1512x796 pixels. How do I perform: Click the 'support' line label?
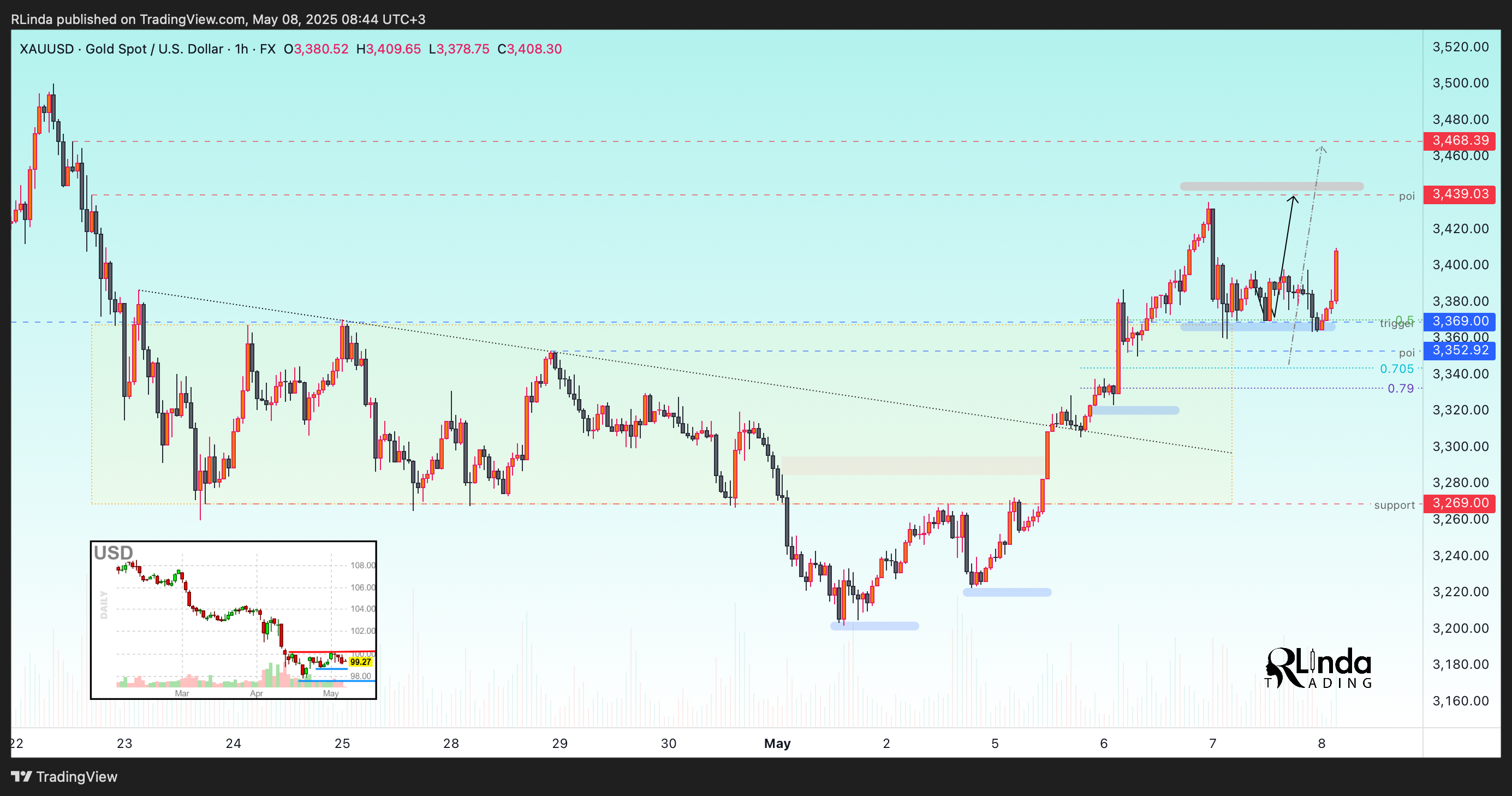pos(1394,505)
